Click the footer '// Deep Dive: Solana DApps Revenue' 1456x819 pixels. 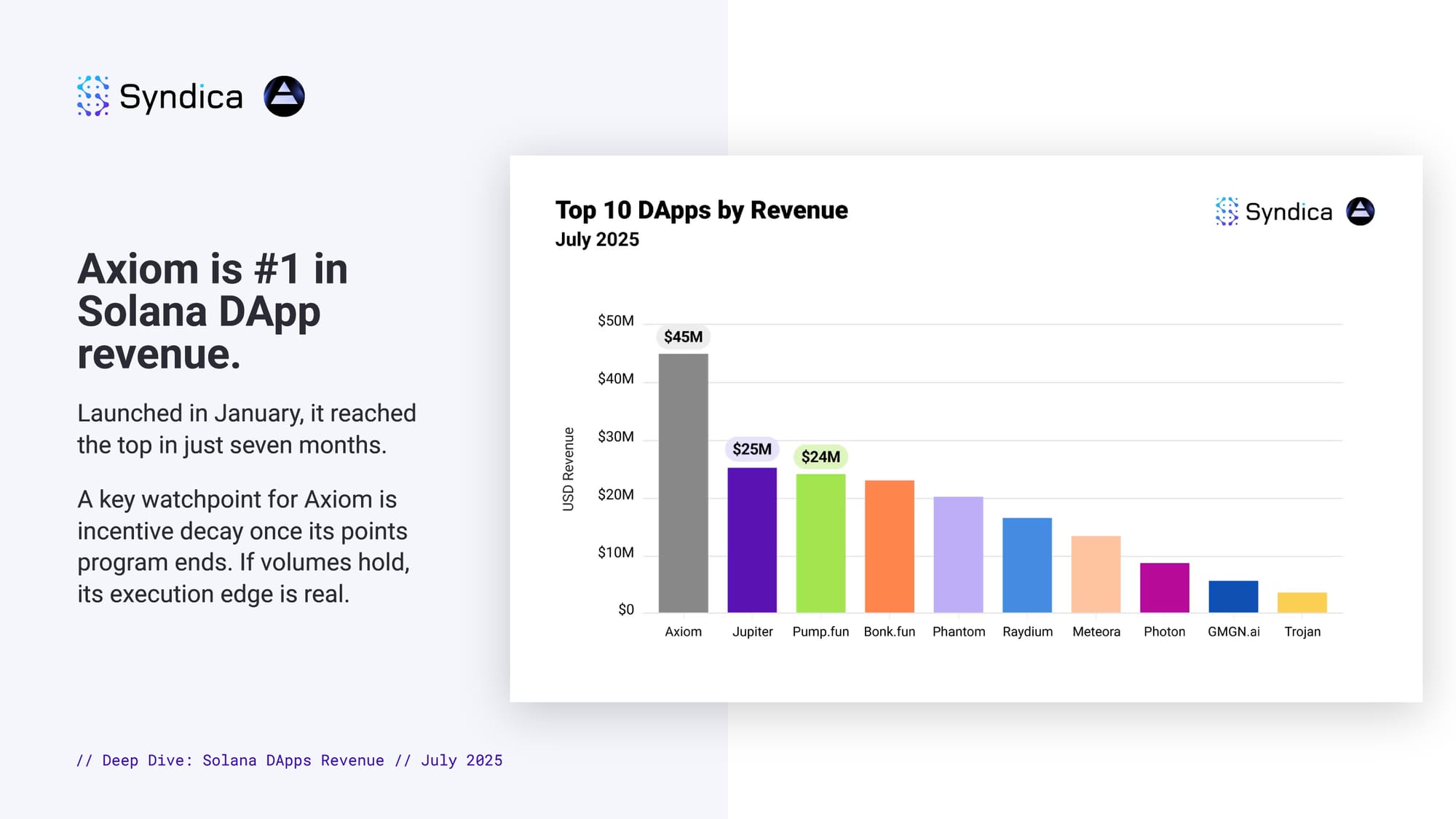click(230, 760)
